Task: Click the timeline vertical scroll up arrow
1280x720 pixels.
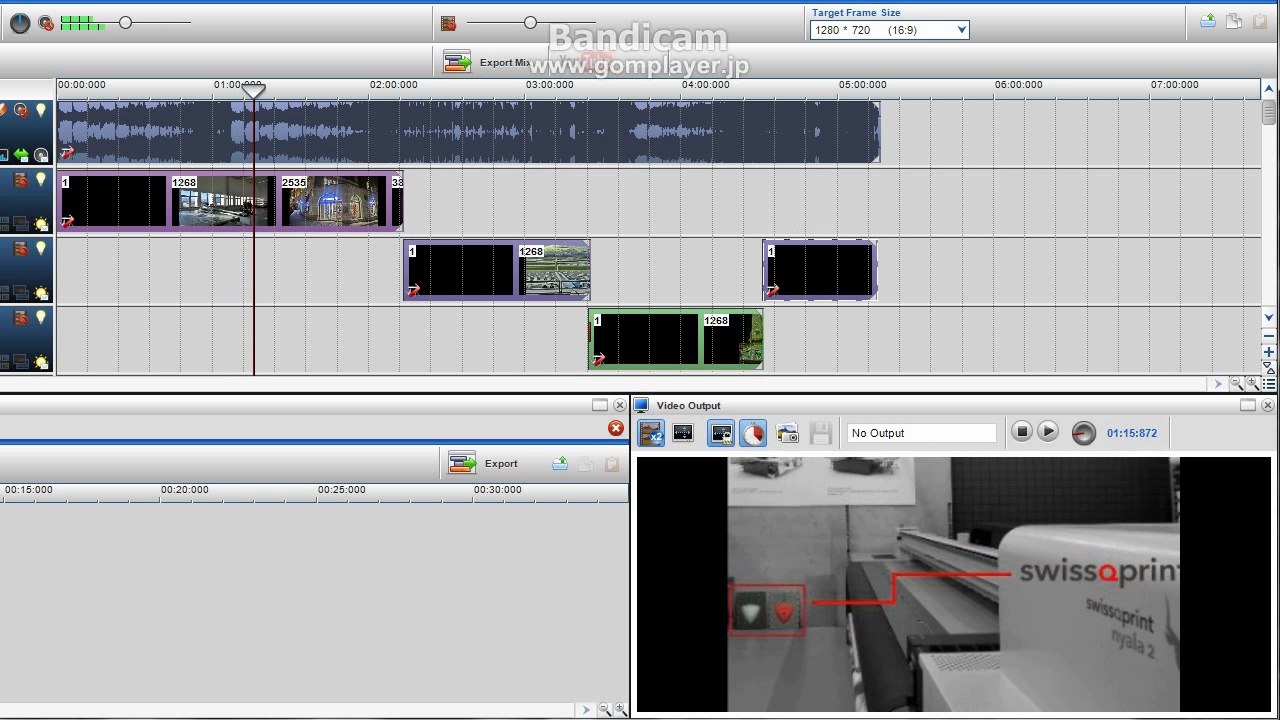Action: point(1269,91)
